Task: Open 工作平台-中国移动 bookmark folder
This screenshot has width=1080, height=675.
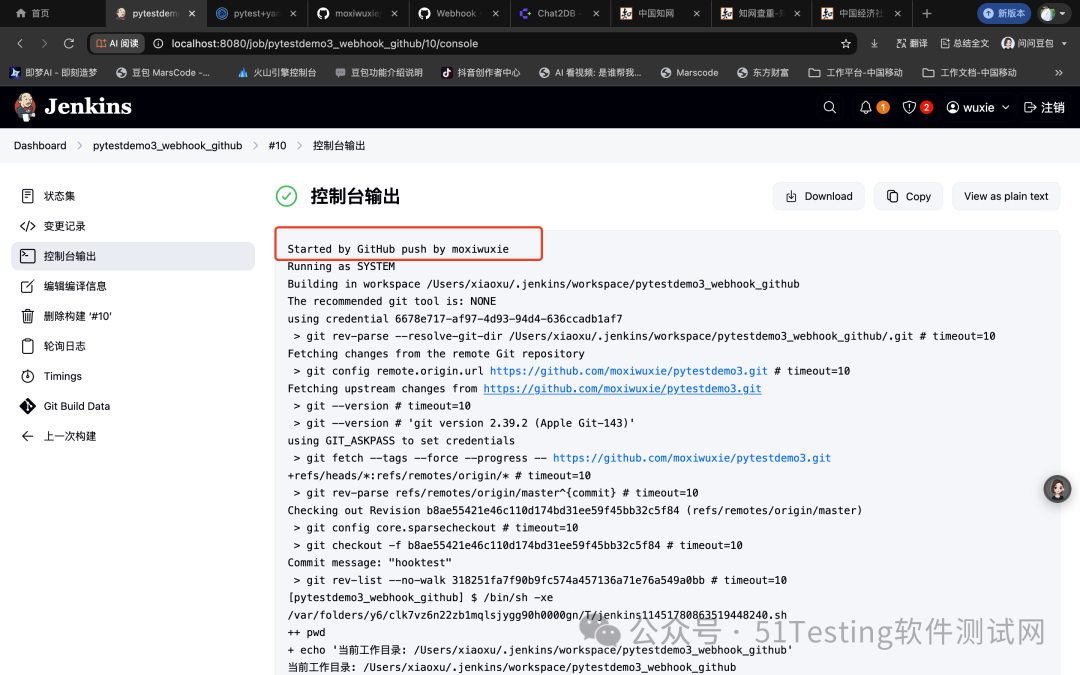Action: (x=855, y=72)
